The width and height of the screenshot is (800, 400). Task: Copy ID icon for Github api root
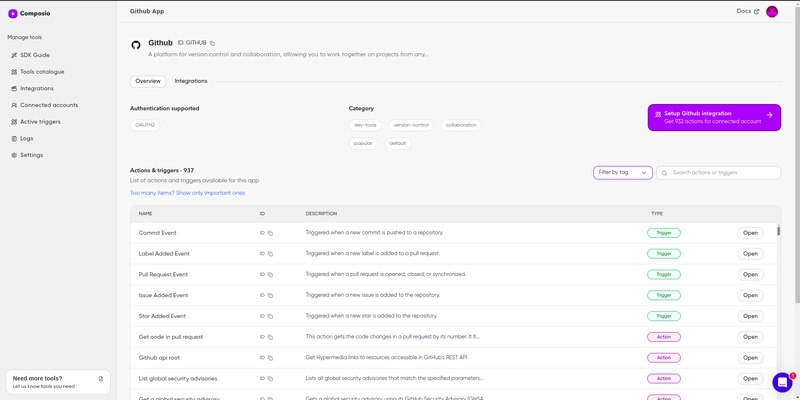click(x=270, y=358)
